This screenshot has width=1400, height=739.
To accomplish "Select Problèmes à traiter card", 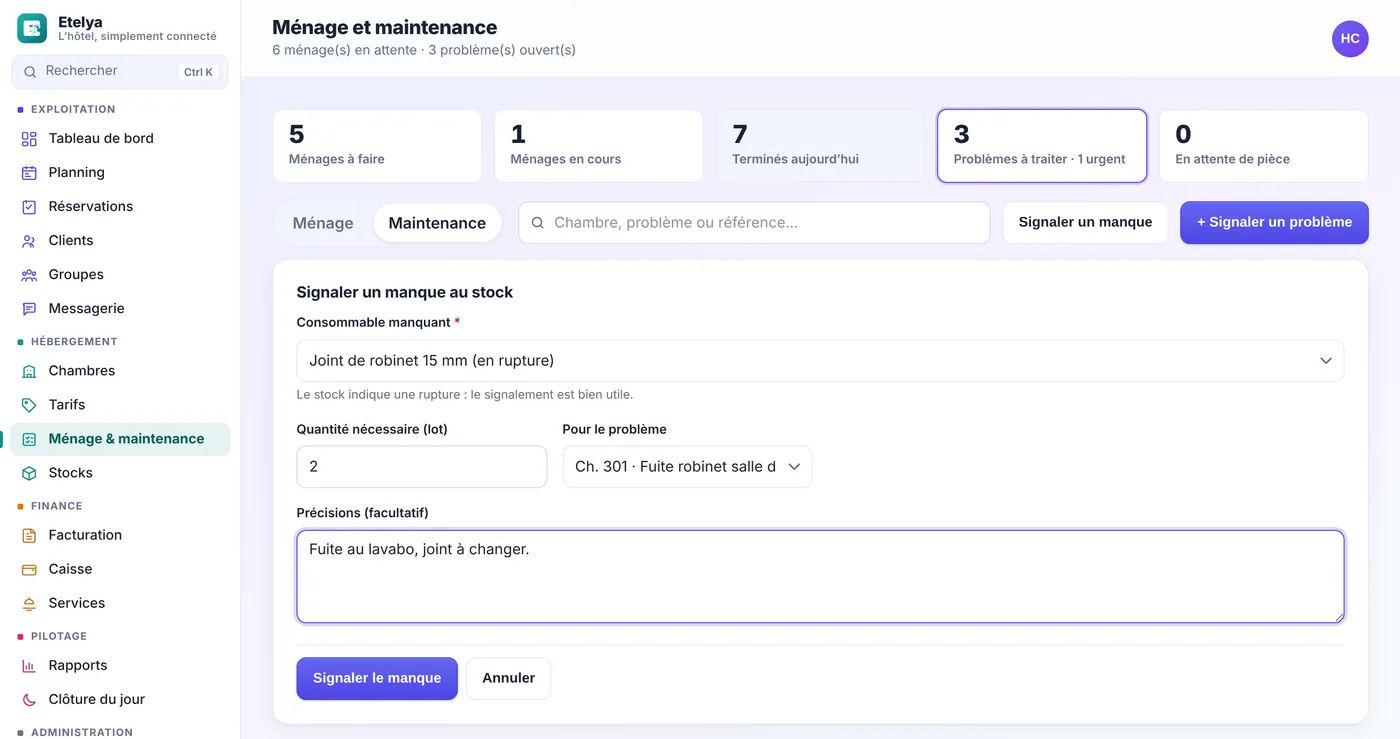I will pos(1042,146).
